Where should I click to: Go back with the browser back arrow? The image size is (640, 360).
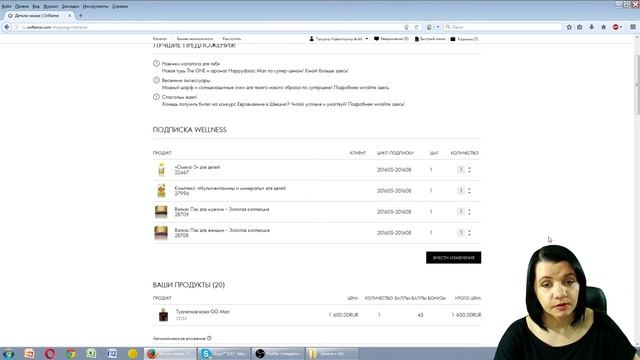coord(7,27)
